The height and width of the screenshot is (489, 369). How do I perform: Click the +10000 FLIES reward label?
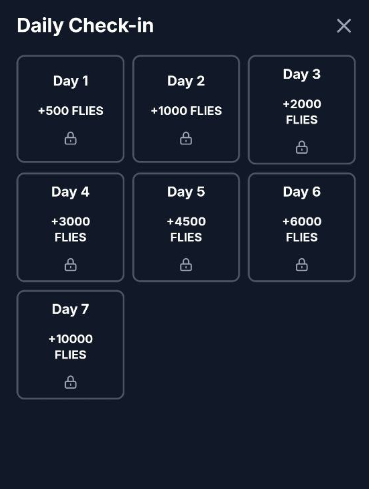click(70, 347)
